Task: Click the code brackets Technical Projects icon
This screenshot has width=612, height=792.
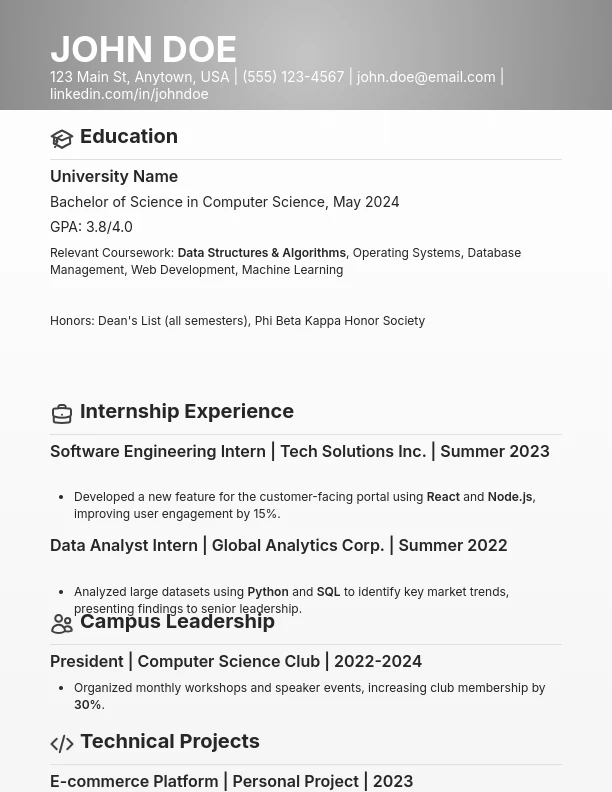Action: [x=62, y=744]
